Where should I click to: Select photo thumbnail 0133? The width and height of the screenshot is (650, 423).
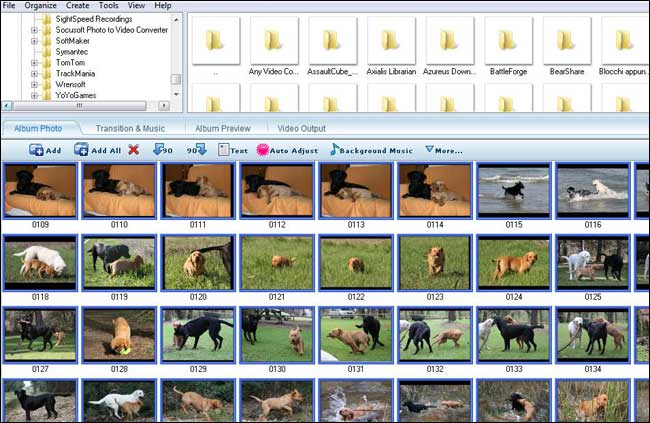(514, 335)
